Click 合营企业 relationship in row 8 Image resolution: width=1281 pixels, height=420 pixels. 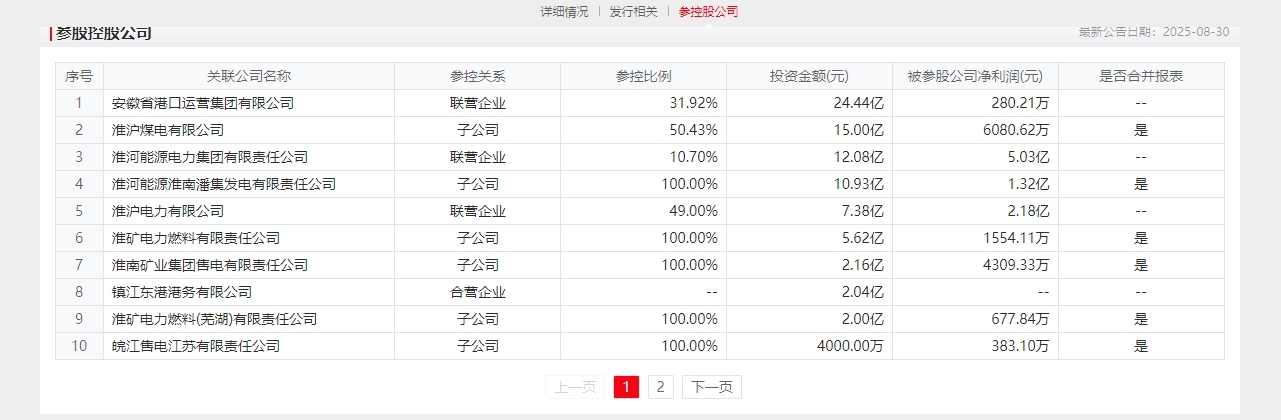478,292
